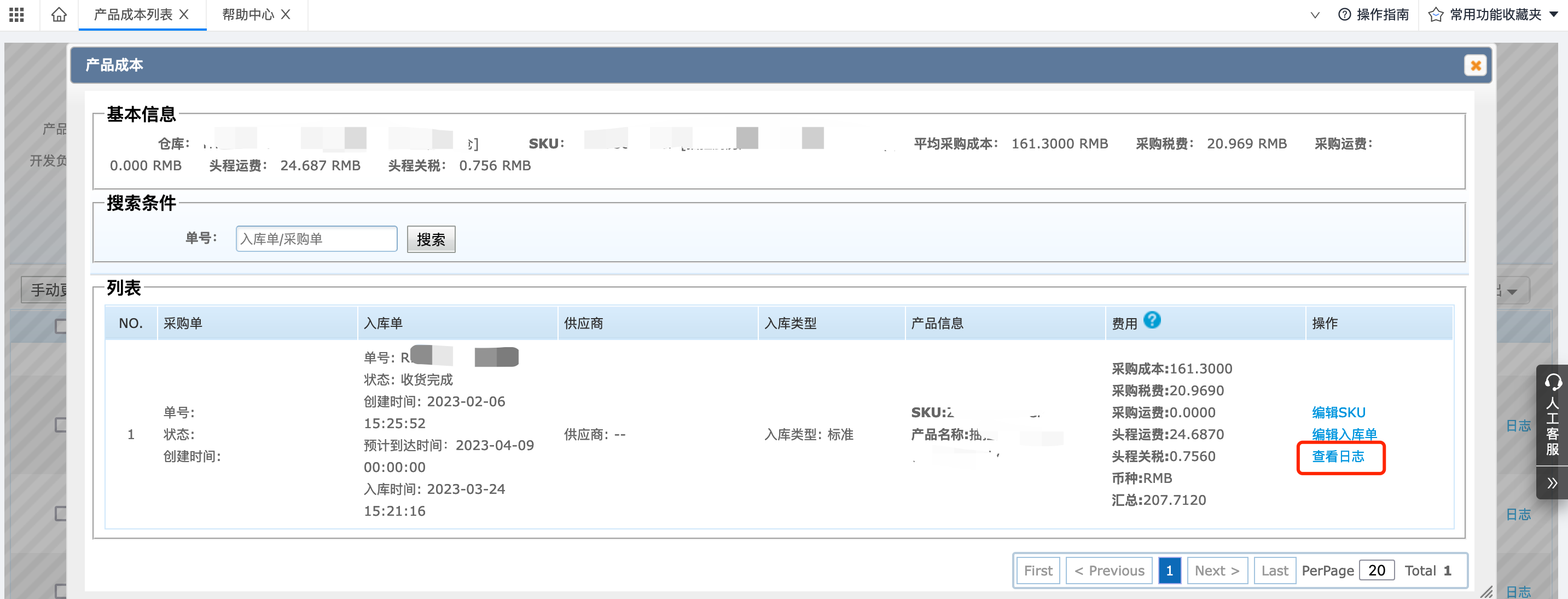Switch to the 帮助中心 tab
This screenshot has height=599, width=1568.
click(x=249, y=14)
